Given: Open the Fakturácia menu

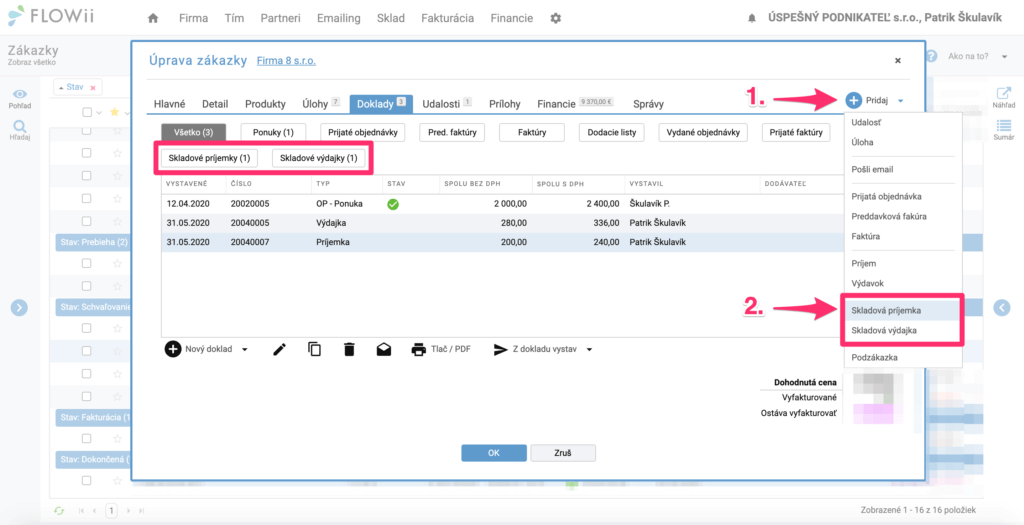Looking at the screenshot, I should click(x=447, y=18).
